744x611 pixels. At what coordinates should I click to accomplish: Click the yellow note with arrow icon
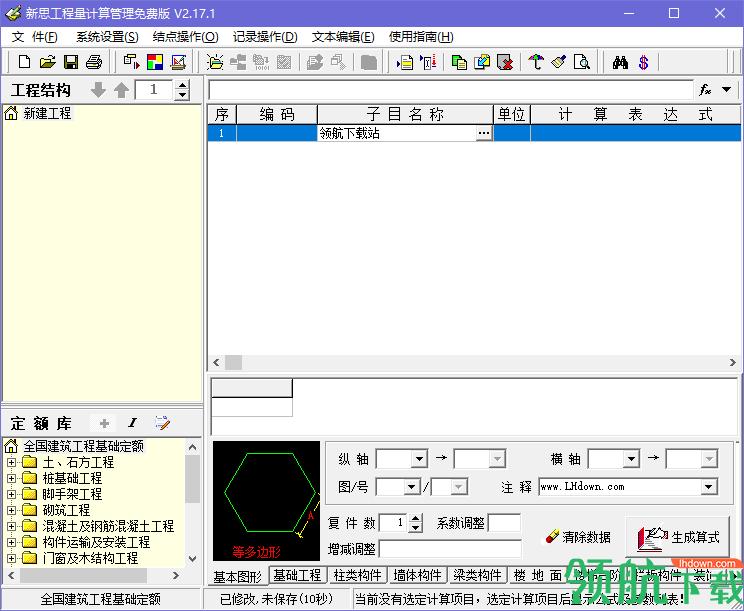[x=405, y=62]
